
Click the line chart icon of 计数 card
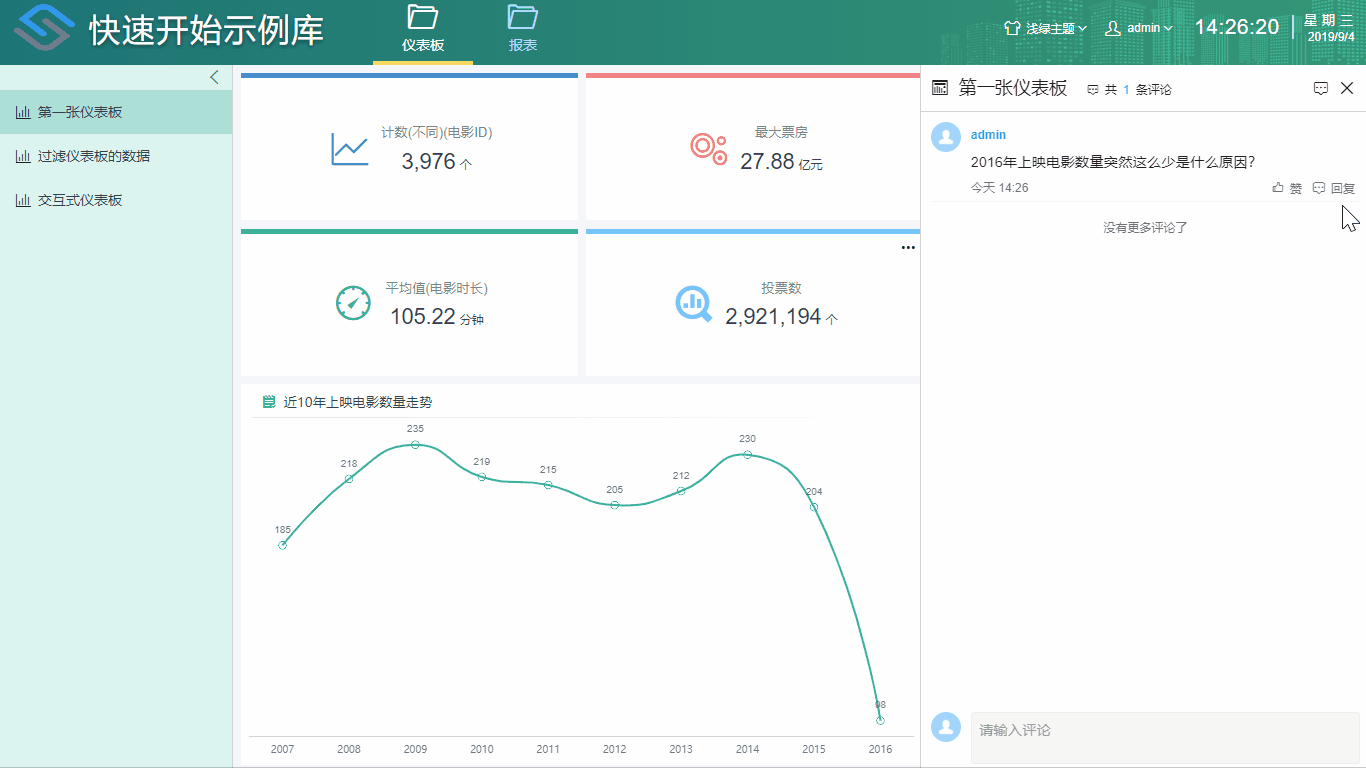[350, 150]
